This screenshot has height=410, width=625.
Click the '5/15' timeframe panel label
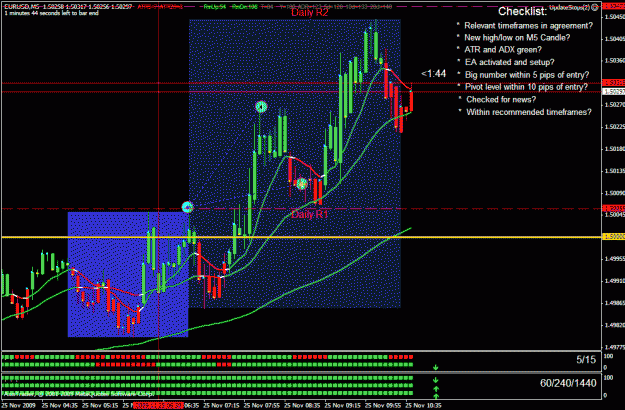click(586, 360)
